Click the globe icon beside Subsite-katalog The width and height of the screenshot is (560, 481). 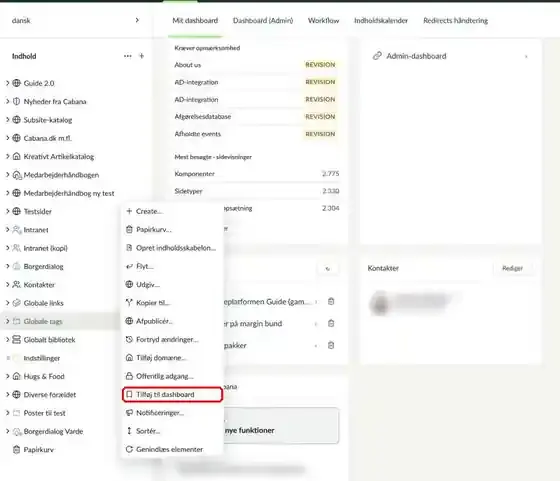tap(16, 120)
